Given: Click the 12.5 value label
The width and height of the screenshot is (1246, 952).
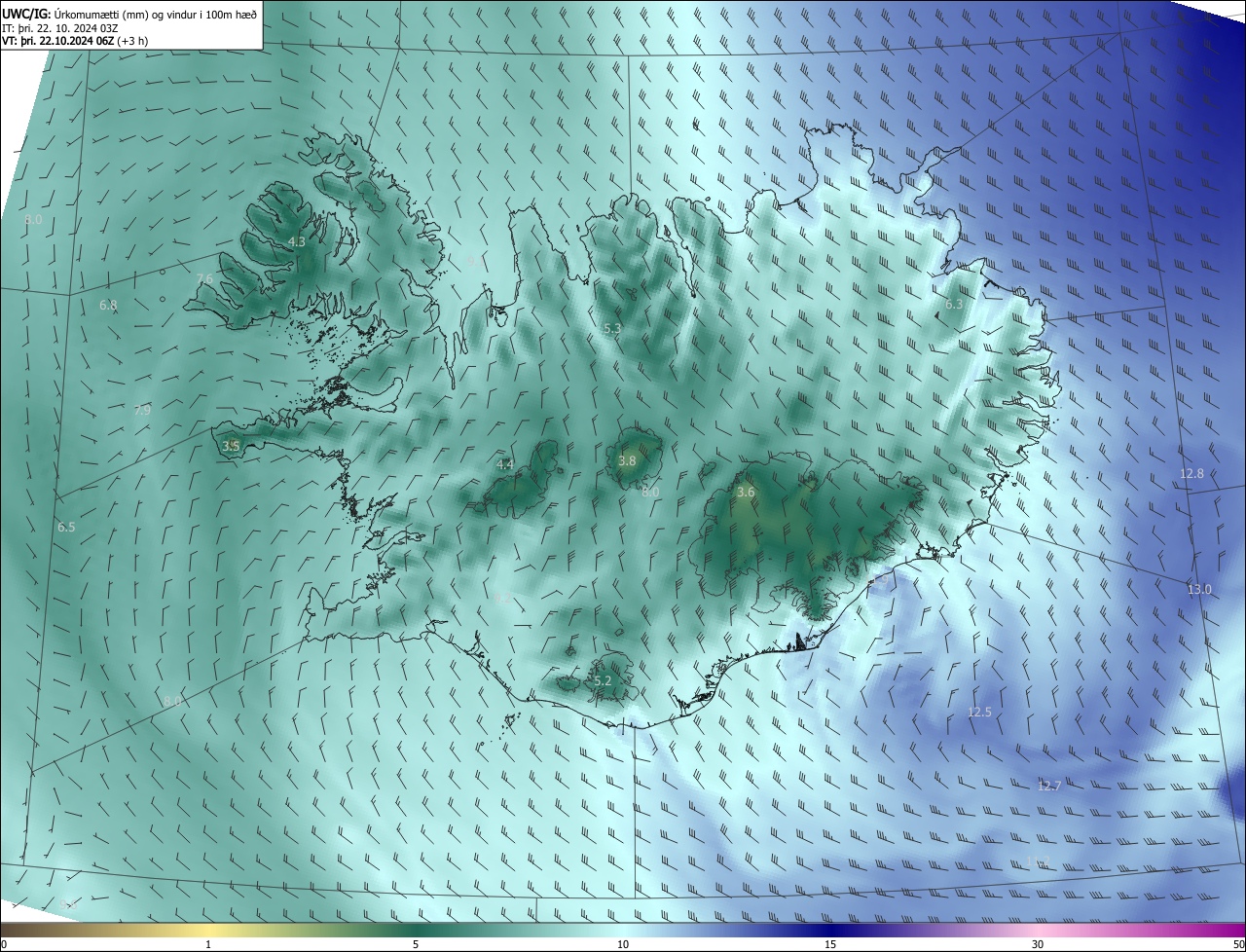Looking at the screenshot, I should pyautogui.click(x=979, y=713).
